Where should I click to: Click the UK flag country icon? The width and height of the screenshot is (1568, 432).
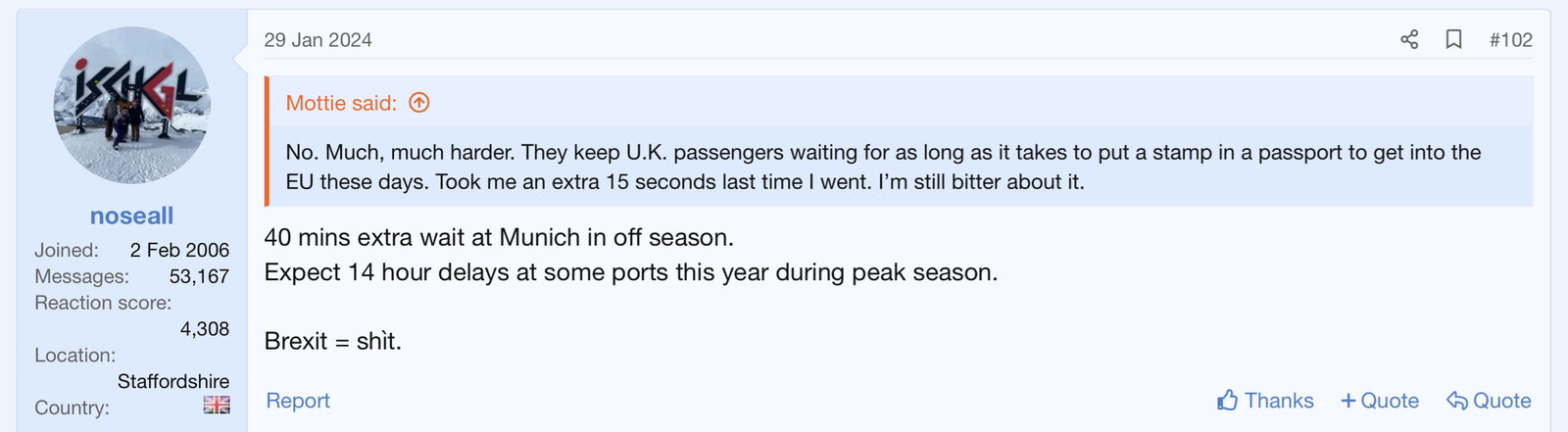point(217,405)
